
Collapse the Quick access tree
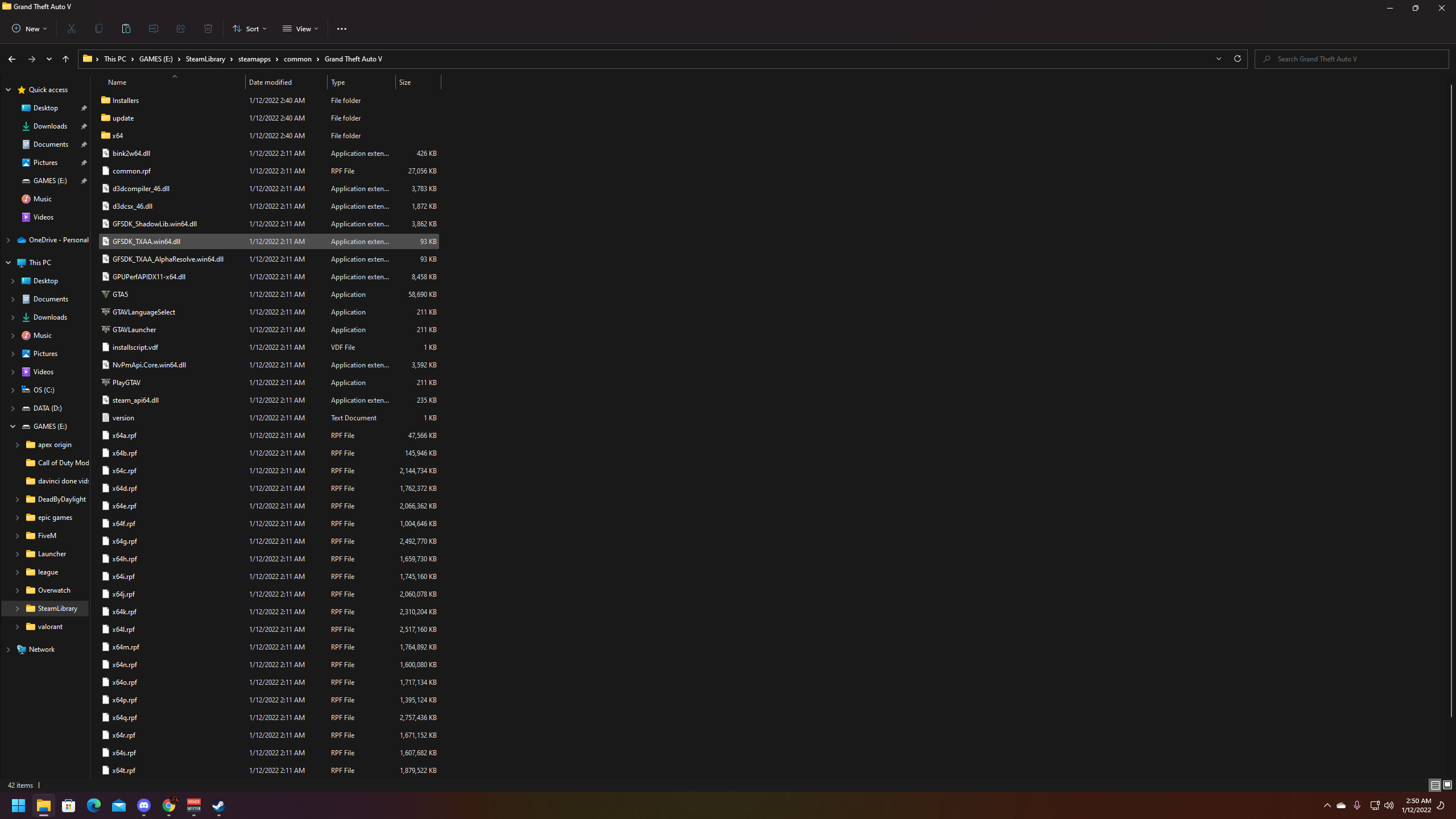(8, 90)
